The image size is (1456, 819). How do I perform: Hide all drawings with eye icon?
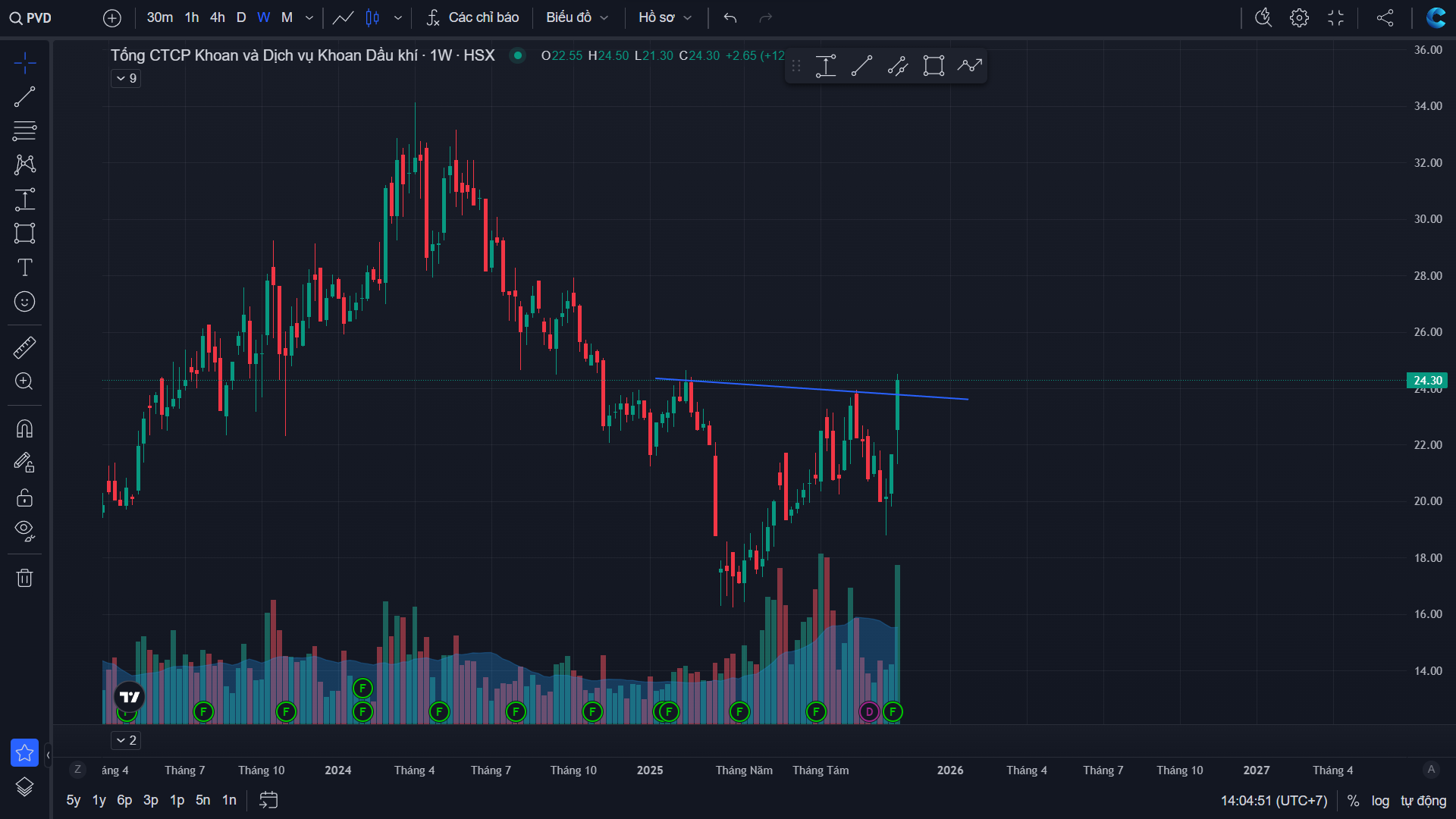pyautogui.click(x=24, y=531)
